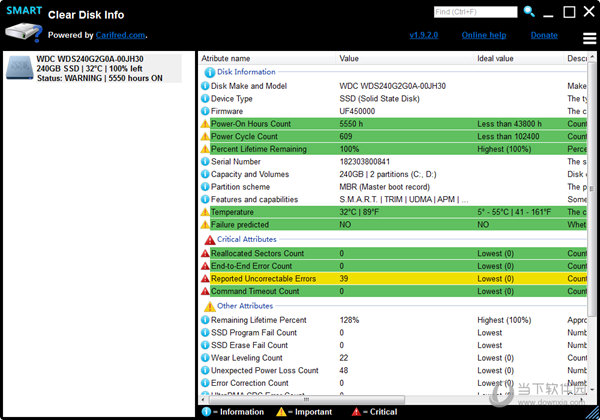This screenshot has width=600, height=420.
Task: Click info icon beside Error Correction Count
Action: click(205, 383)
